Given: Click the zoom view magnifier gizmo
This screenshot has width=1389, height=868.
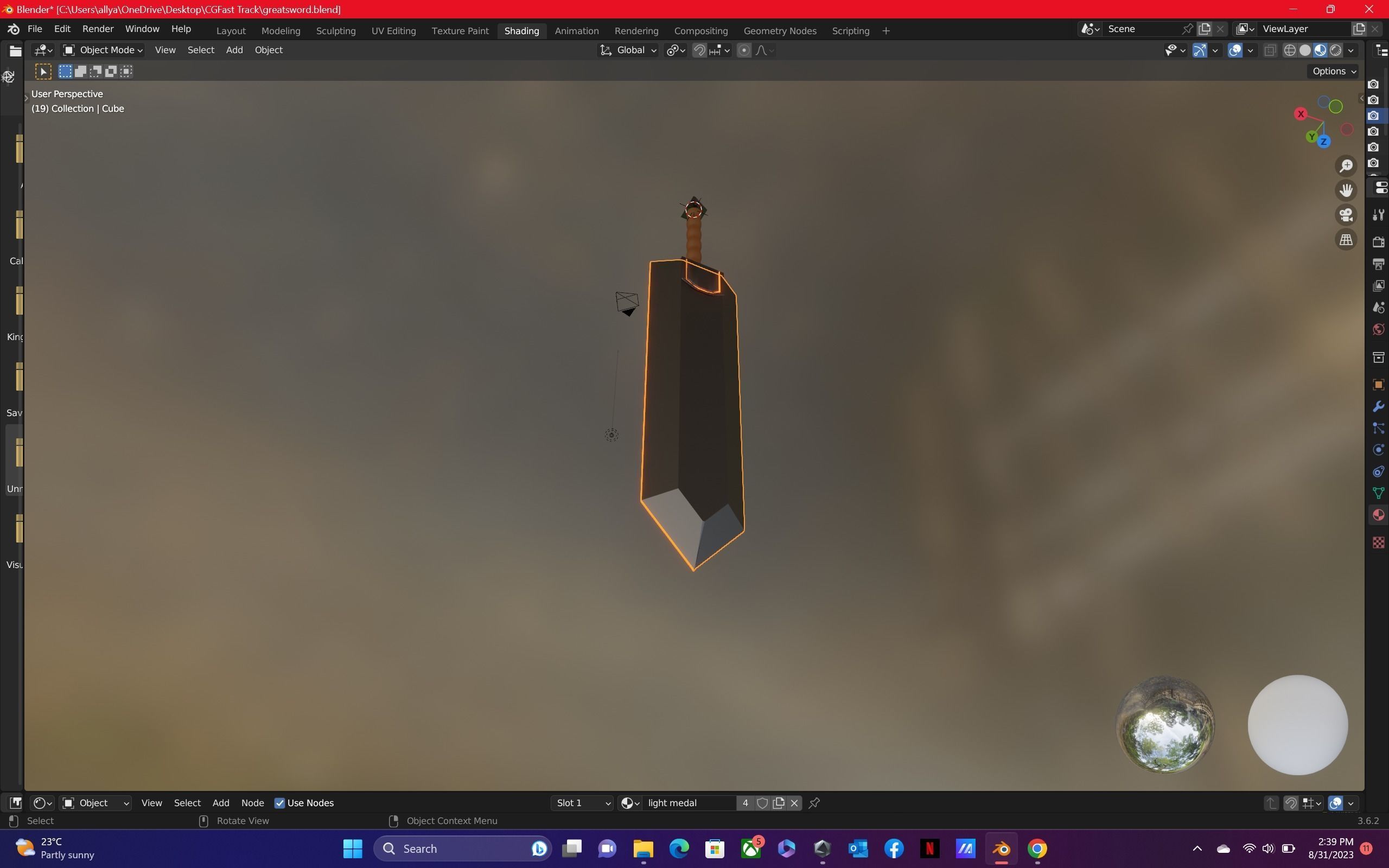Looking at the screenshot, I should click(1346, 165).
